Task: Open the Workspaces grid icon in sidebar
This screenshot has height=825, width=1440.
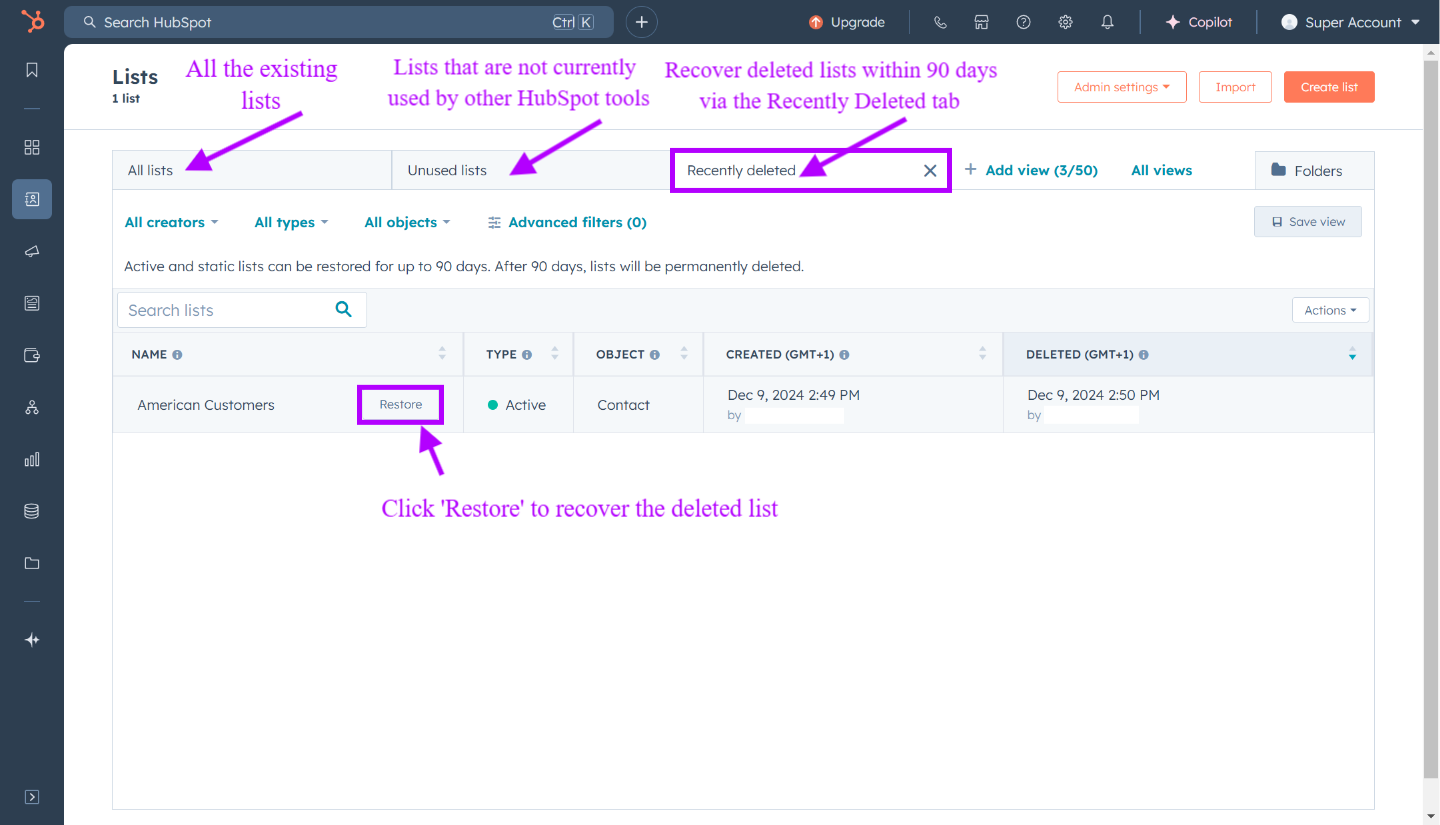Action: 32,147
